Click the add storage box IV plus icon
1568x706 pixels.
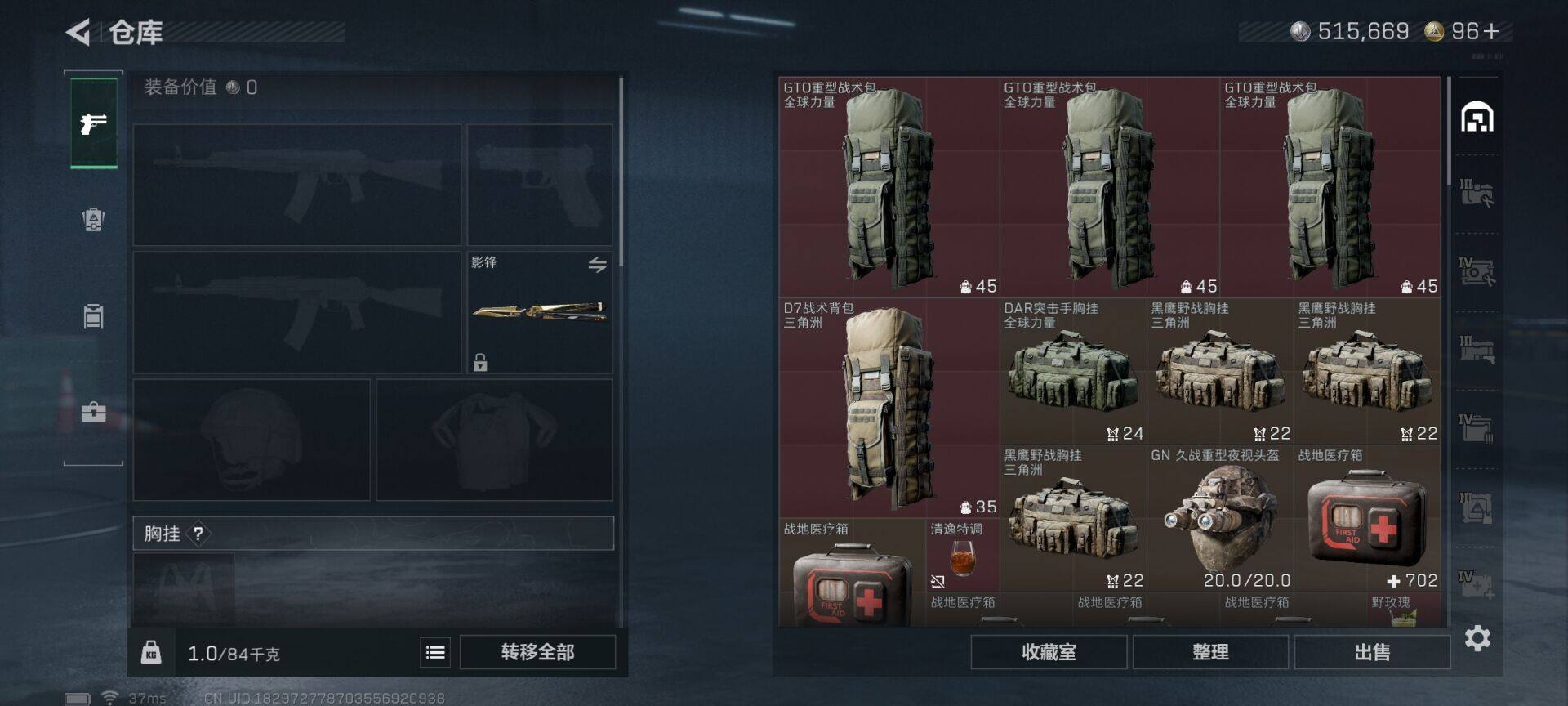pos(1477,585)
